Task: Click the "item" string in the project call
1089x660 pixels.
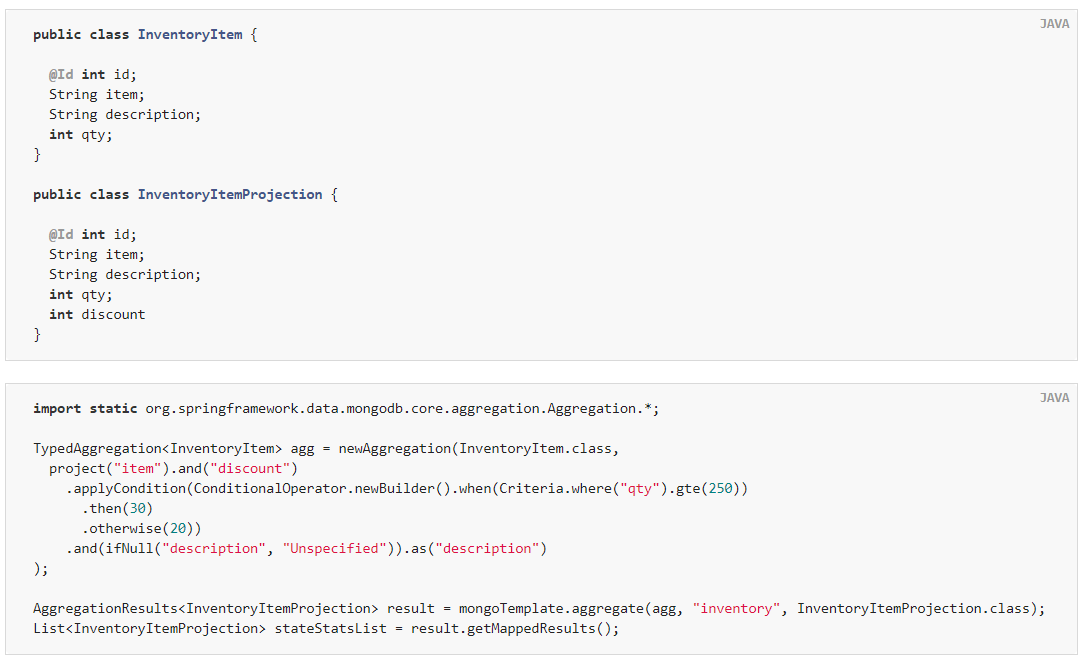Action: coord(138,468)
